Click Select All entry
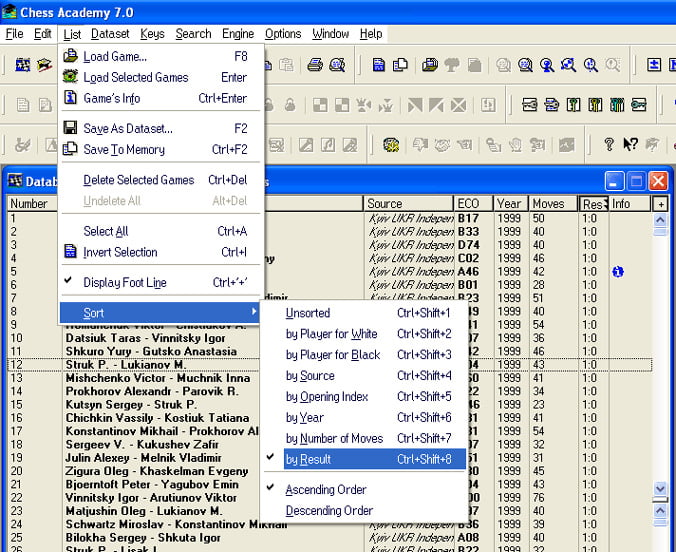This screenshot has height=552, width=676. [160, 231]
